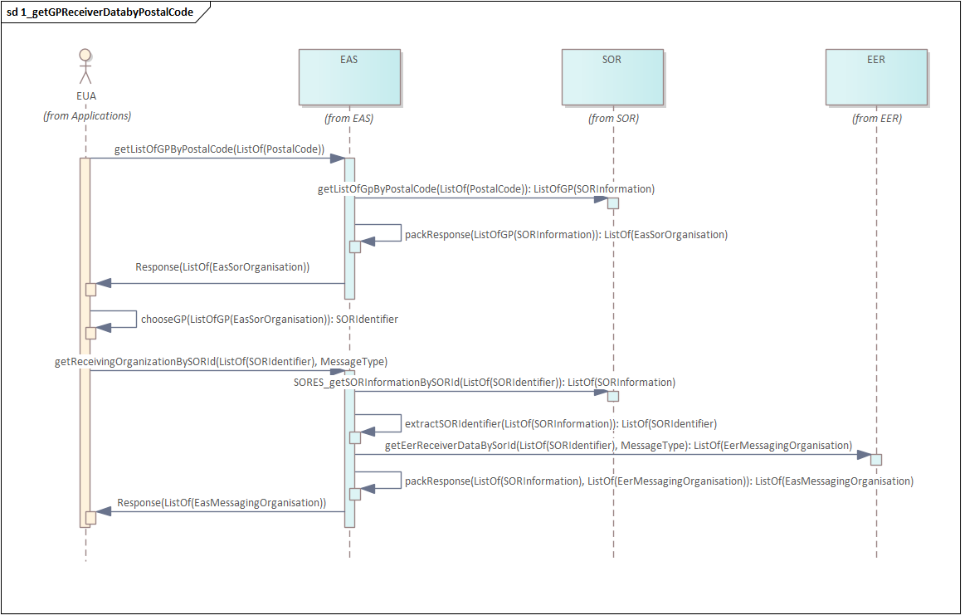This screenshot has width=963, height=615.
Task: Click the EUA actor stick figure
Action: 85,67
